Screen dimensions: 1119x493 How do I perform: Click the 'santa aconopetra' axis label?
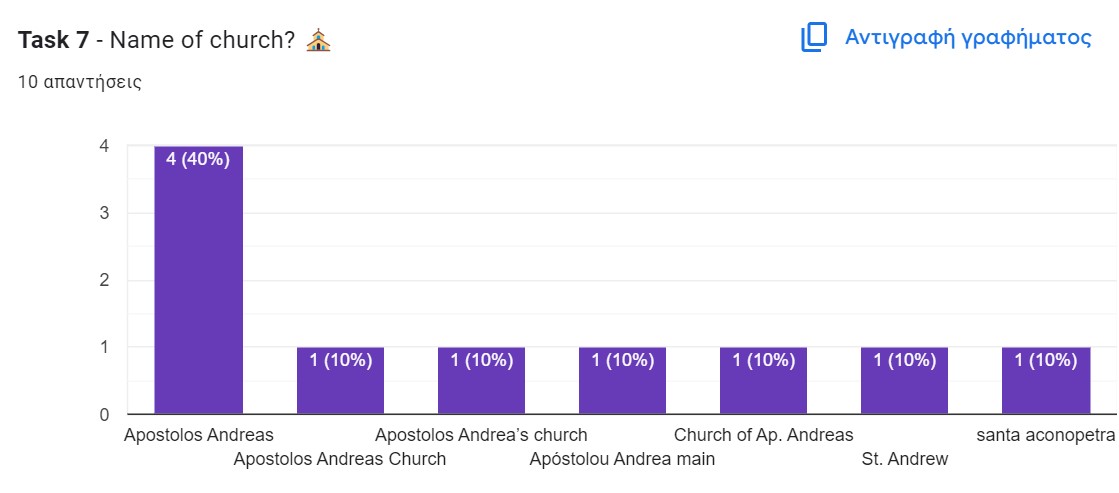coord(1045,435)
